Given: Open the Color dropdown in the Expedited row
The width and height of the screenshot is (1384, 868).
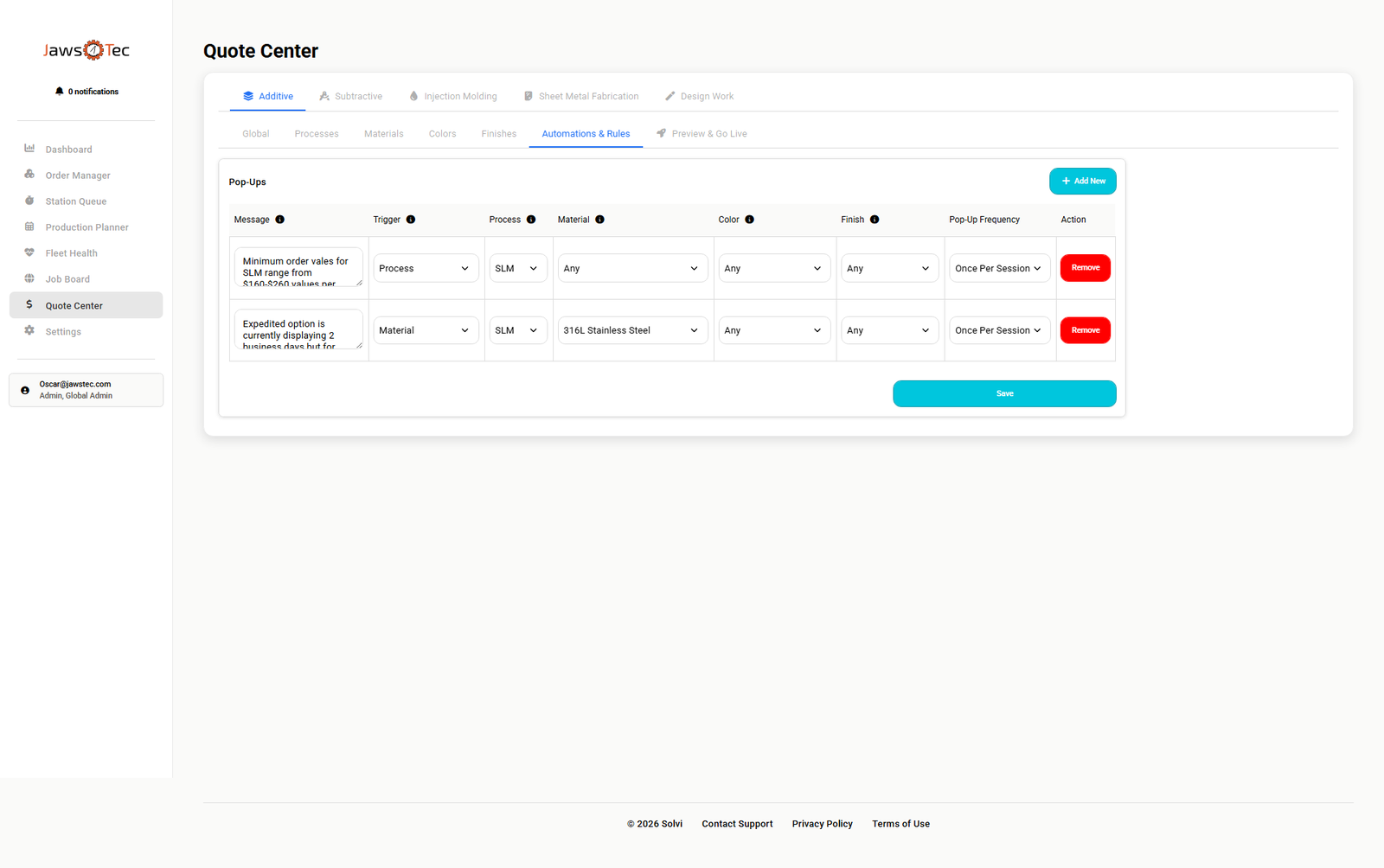Looking at the screenshot, I should tap(774, 330).
